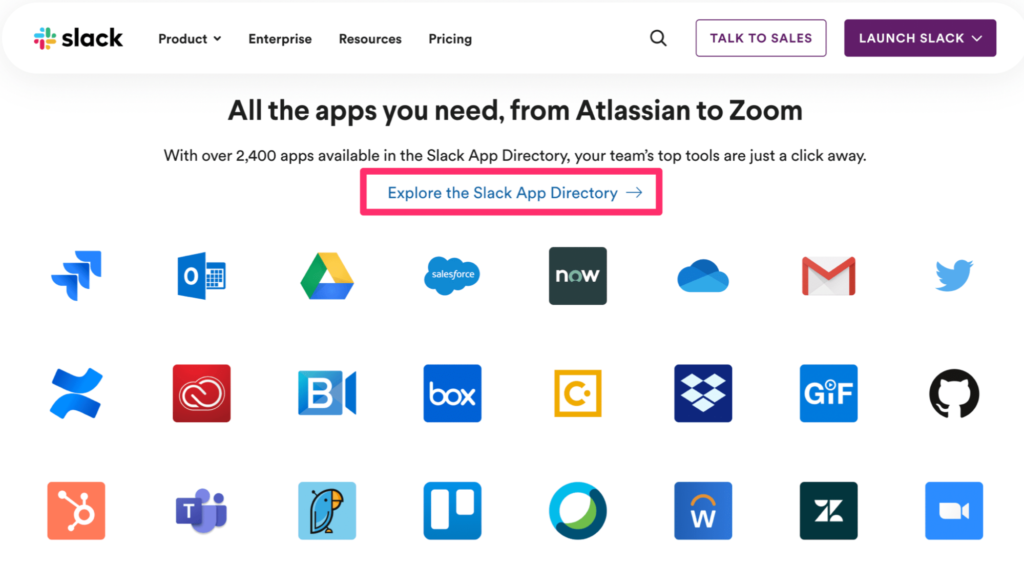Open the ServiceNow 'now' icon
Image resolution: width=1024 pixels, height=586 pixels.
577,276
